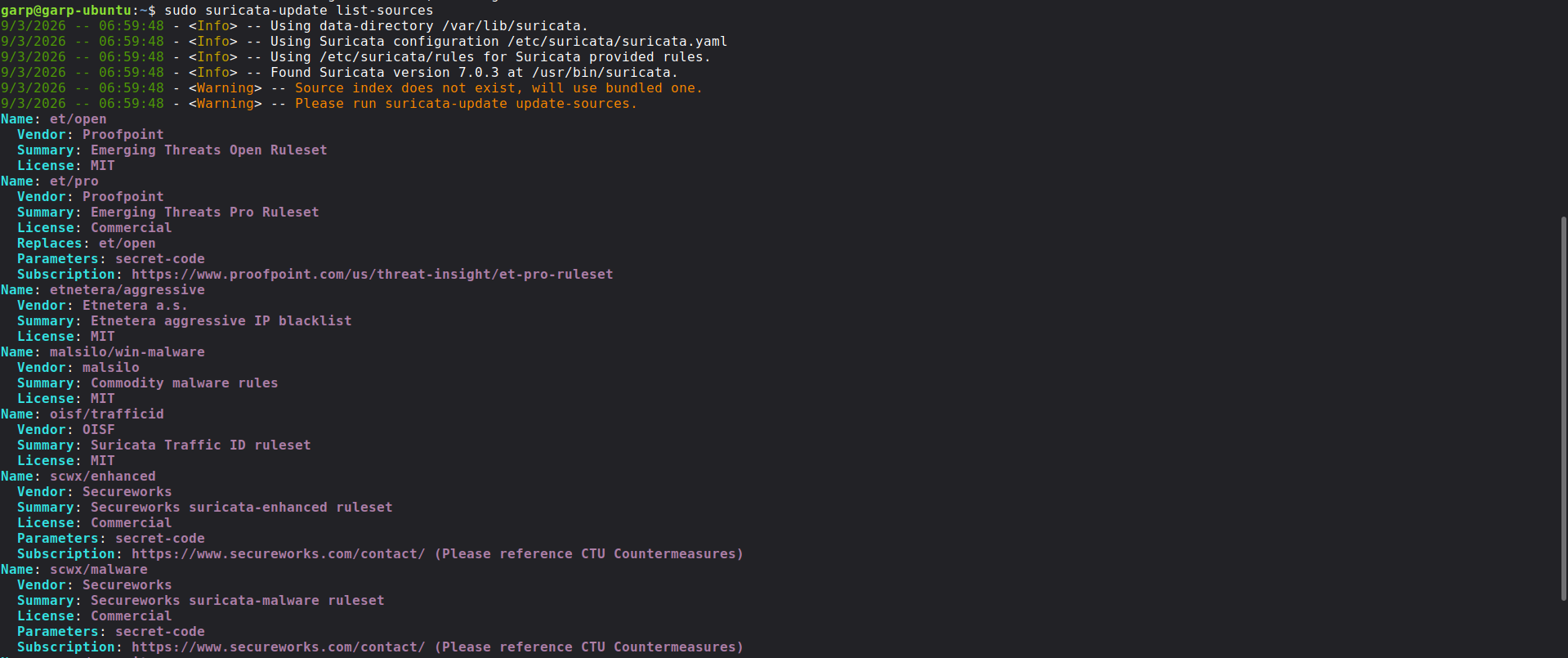This screenshot has height=658, width=1568.
Task: Click the "scwx/enhanced" source name
Action: [102, 477]
